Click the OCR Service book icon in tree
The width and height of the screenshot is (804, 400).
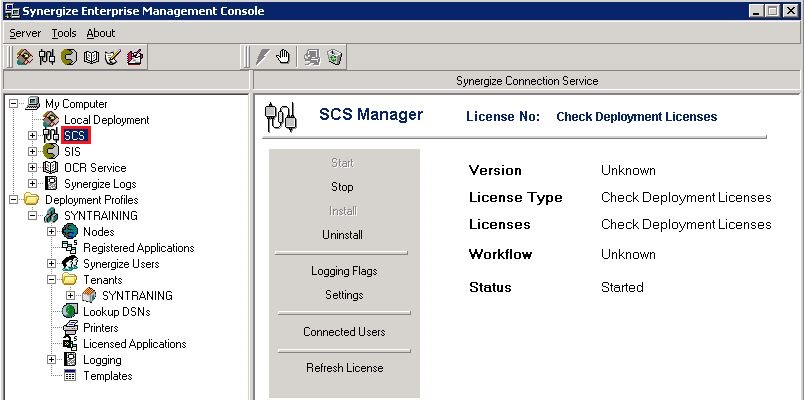click(51, 168)
